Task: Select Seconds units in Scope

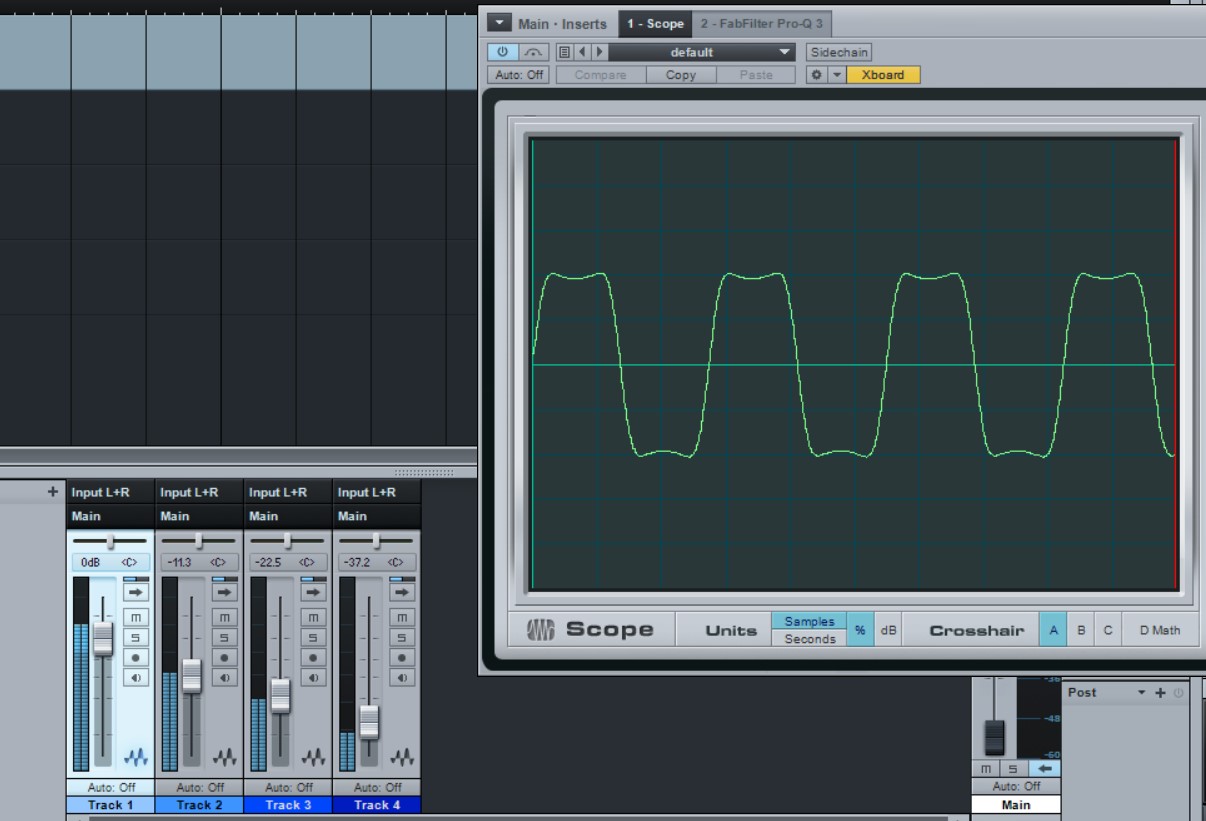Action: point(809,639)
